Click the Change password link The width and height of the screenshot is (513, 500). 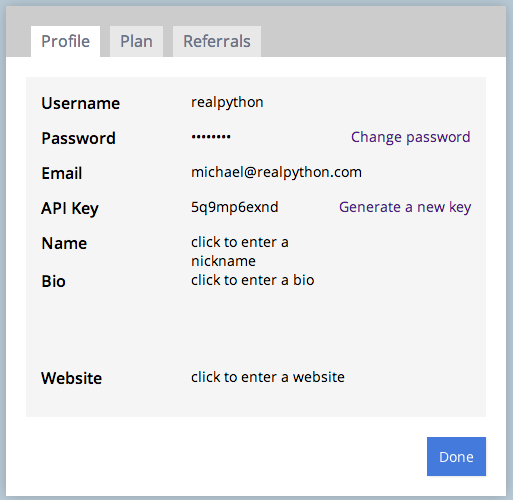coord(410,137)
